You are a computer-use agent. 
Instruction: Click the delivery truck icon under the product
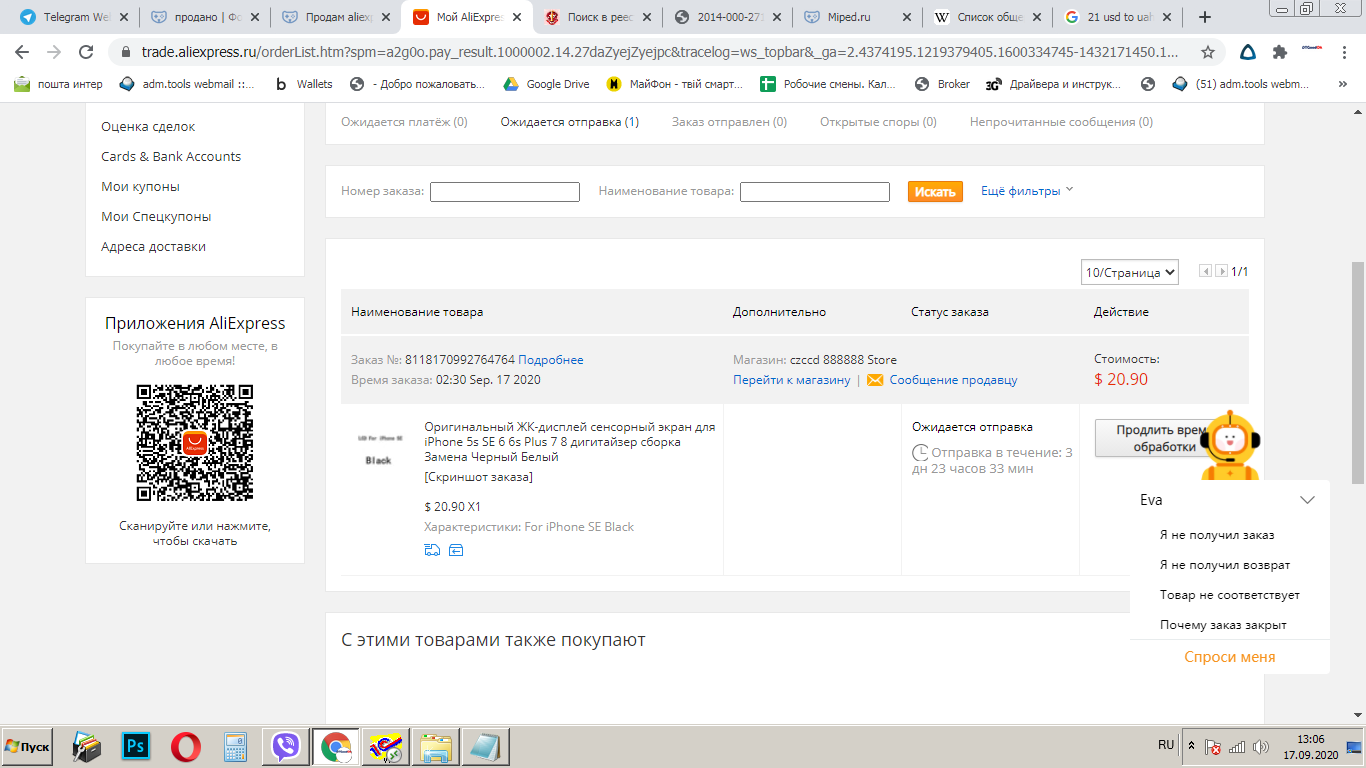[x=432, y=549]
